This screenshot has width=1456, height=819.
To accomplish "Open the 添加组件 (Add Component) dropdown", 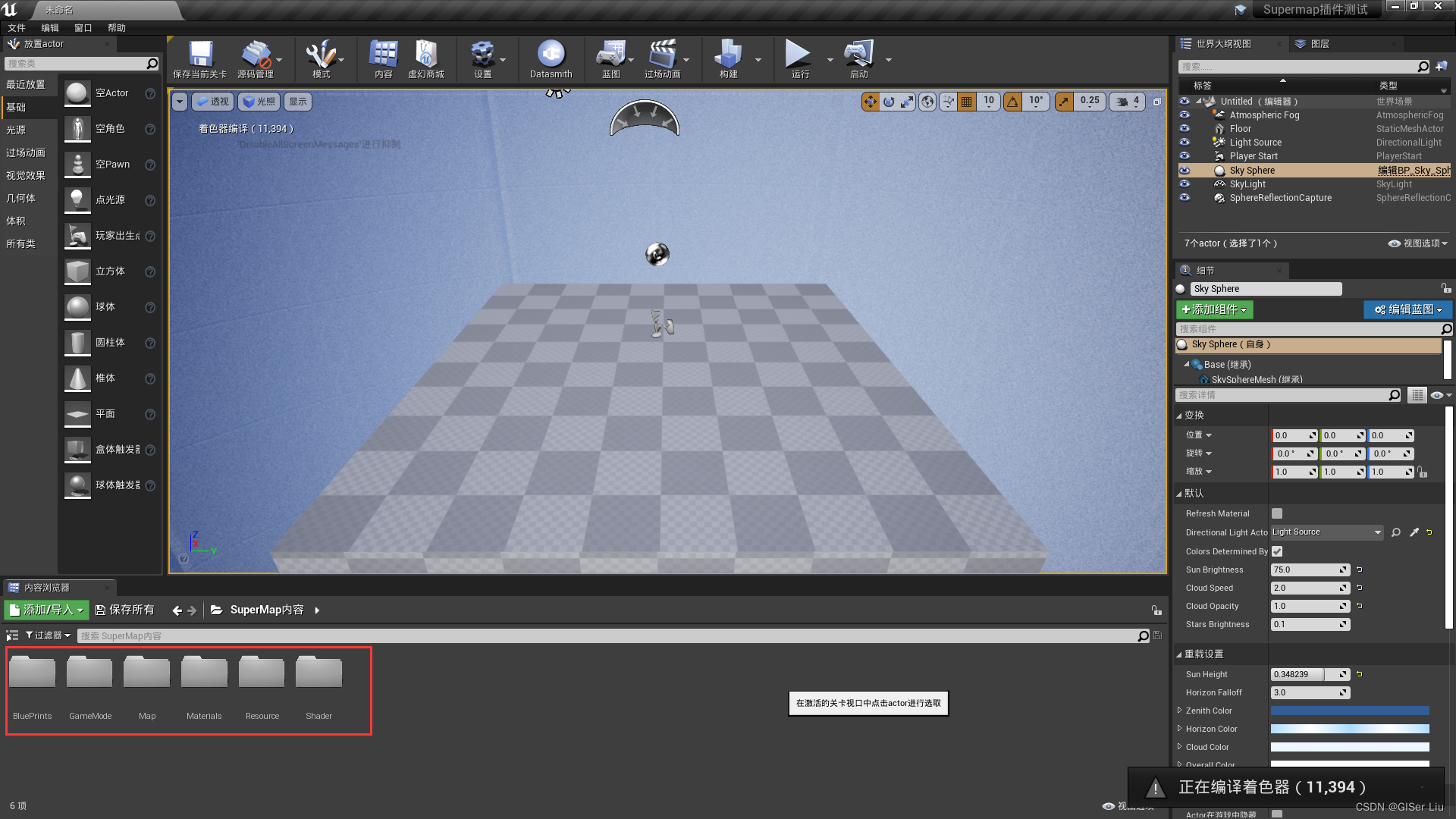I will click(x=1213, y=309).
